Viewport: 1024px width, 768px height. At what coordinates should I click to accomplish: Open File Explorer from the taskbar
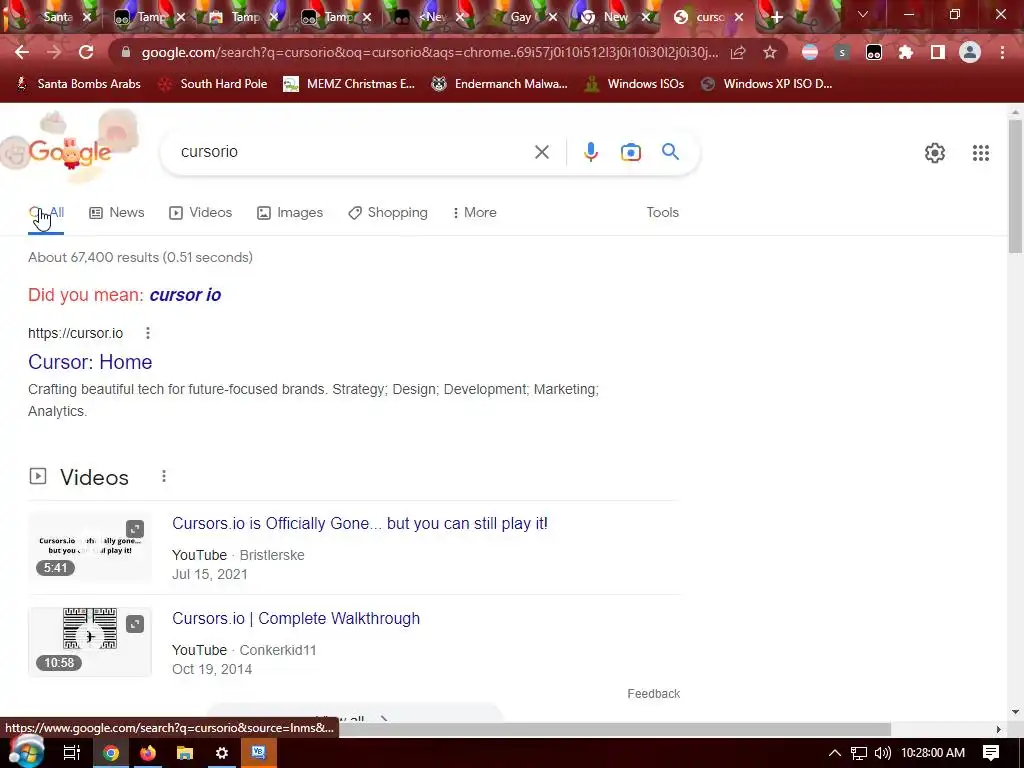(185, 753)
